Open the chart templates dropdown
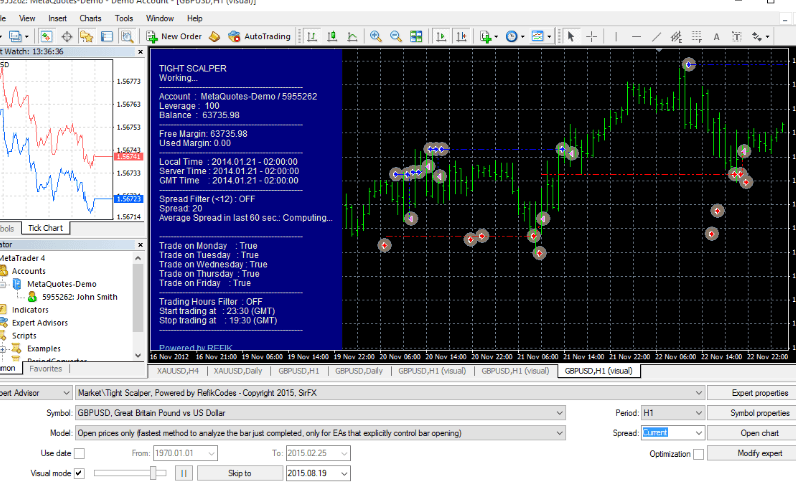 pyautogui.click(x=541, y=37)
